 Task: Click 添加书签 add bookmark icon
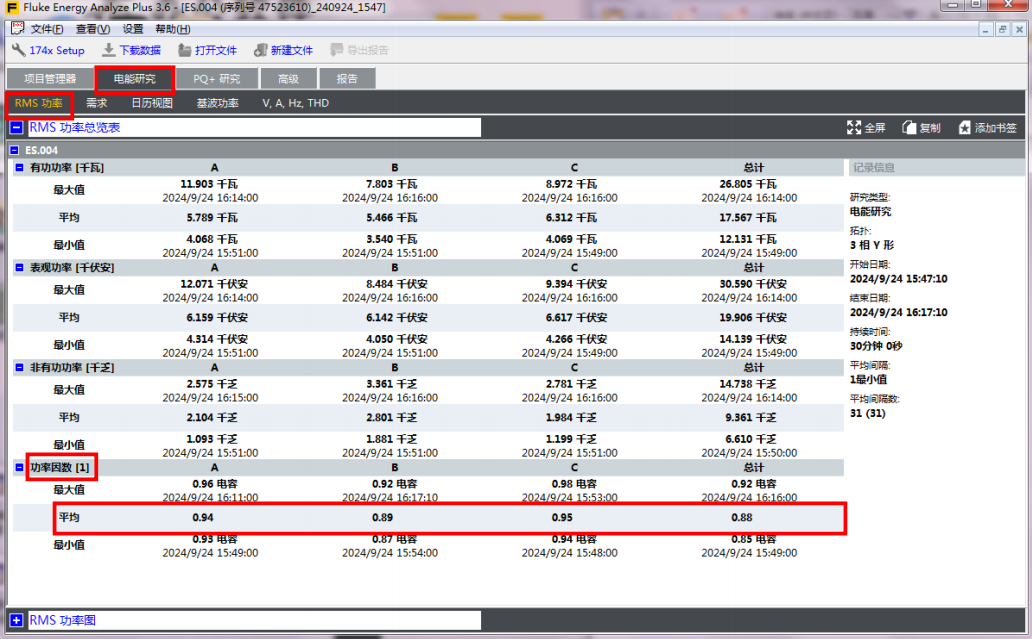pos(965,128)
